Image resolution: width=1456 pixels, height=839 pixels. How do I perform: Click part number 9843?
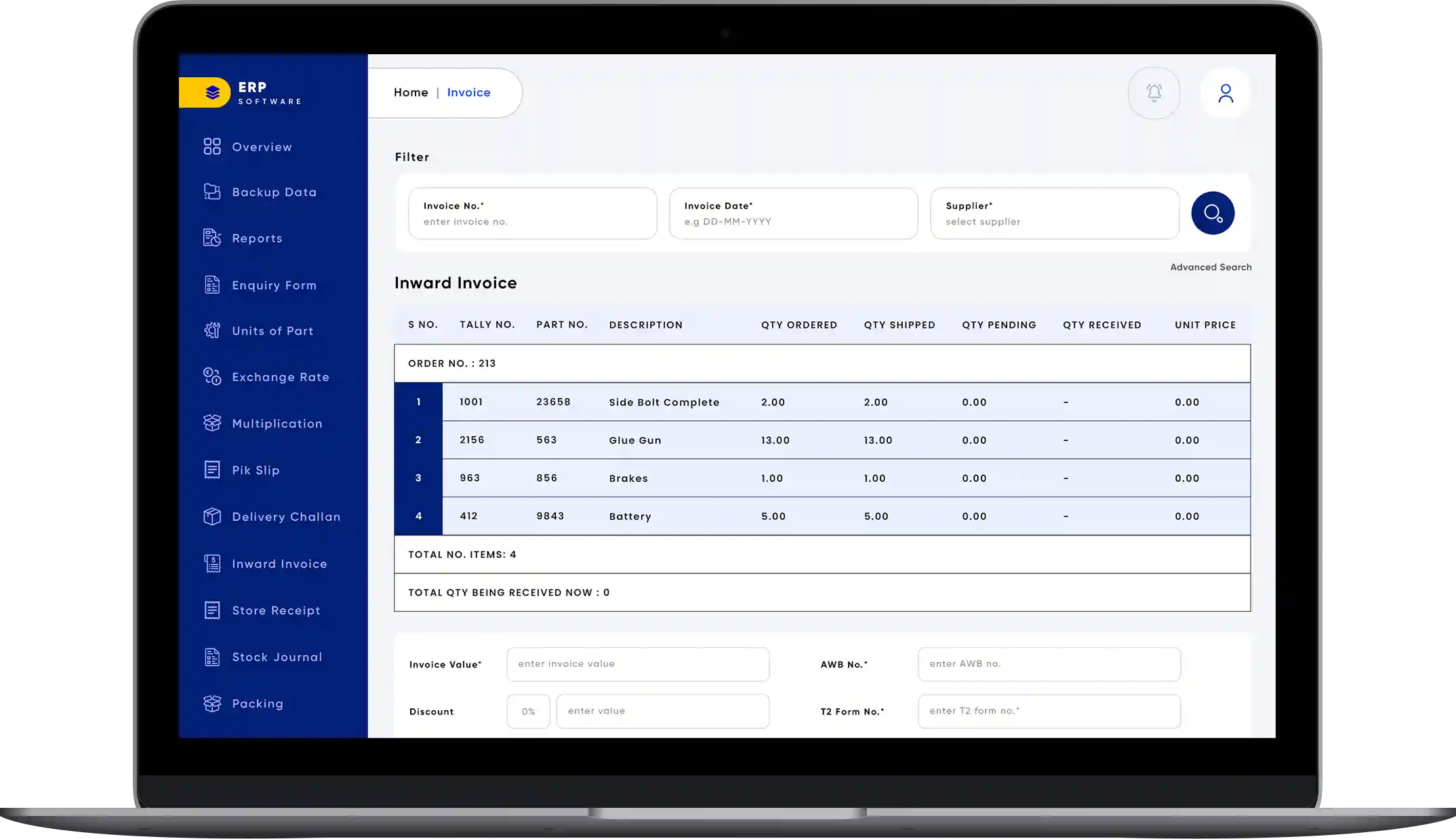click(x=550, y=516)
